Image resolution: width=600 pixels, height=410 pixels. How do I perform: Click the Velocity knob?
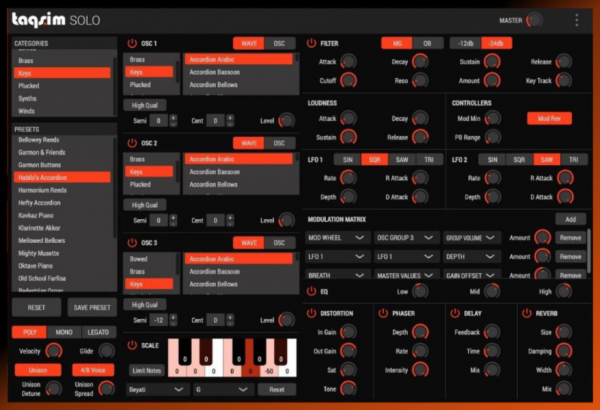(54, 351)
